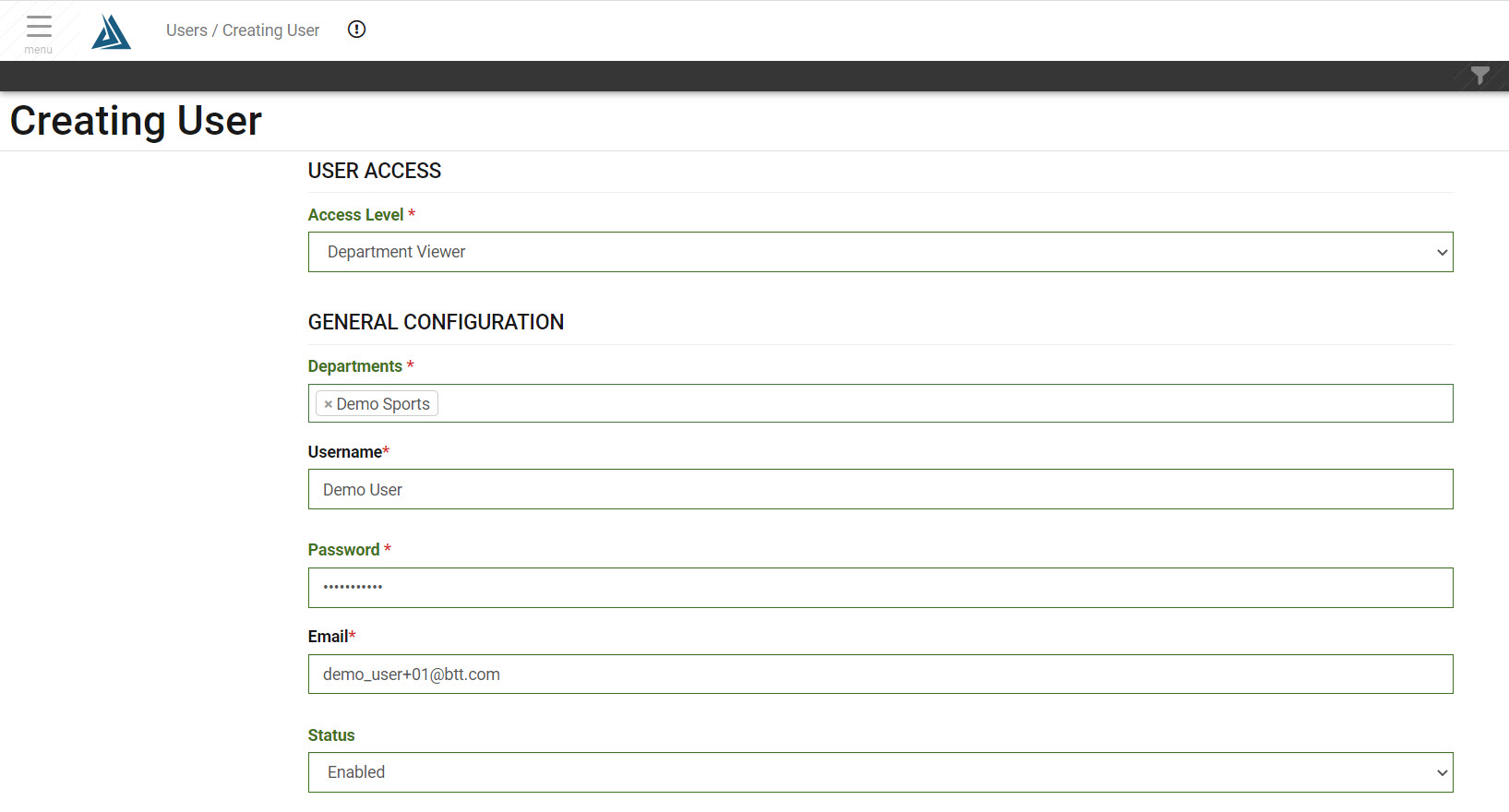The width and height of the screenshot is (1509, 812).
Task: Click the blue sail logo
Action: [111, 31]
